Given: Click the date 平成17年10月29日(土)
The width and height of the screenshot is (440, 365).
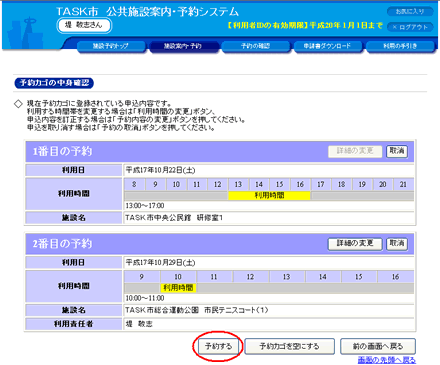Looking at the screenshot, I should tap(160, 262).
